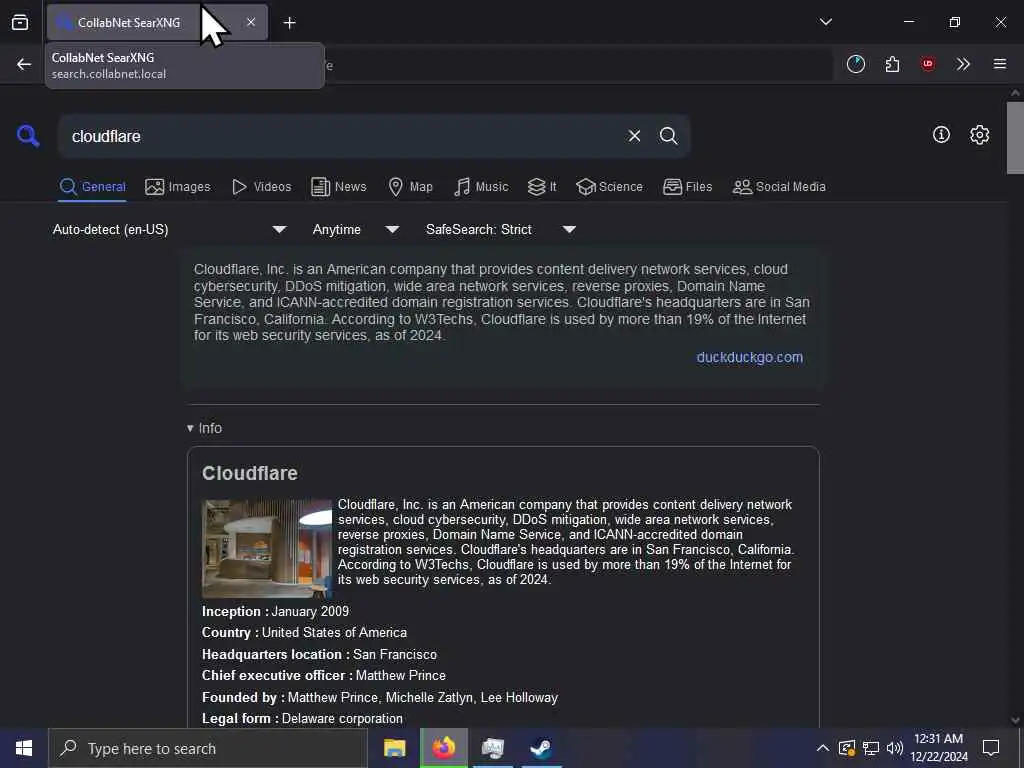Click Windows taskbar search box
Viewport: 1024px width, 768px height.
point(208,748)
